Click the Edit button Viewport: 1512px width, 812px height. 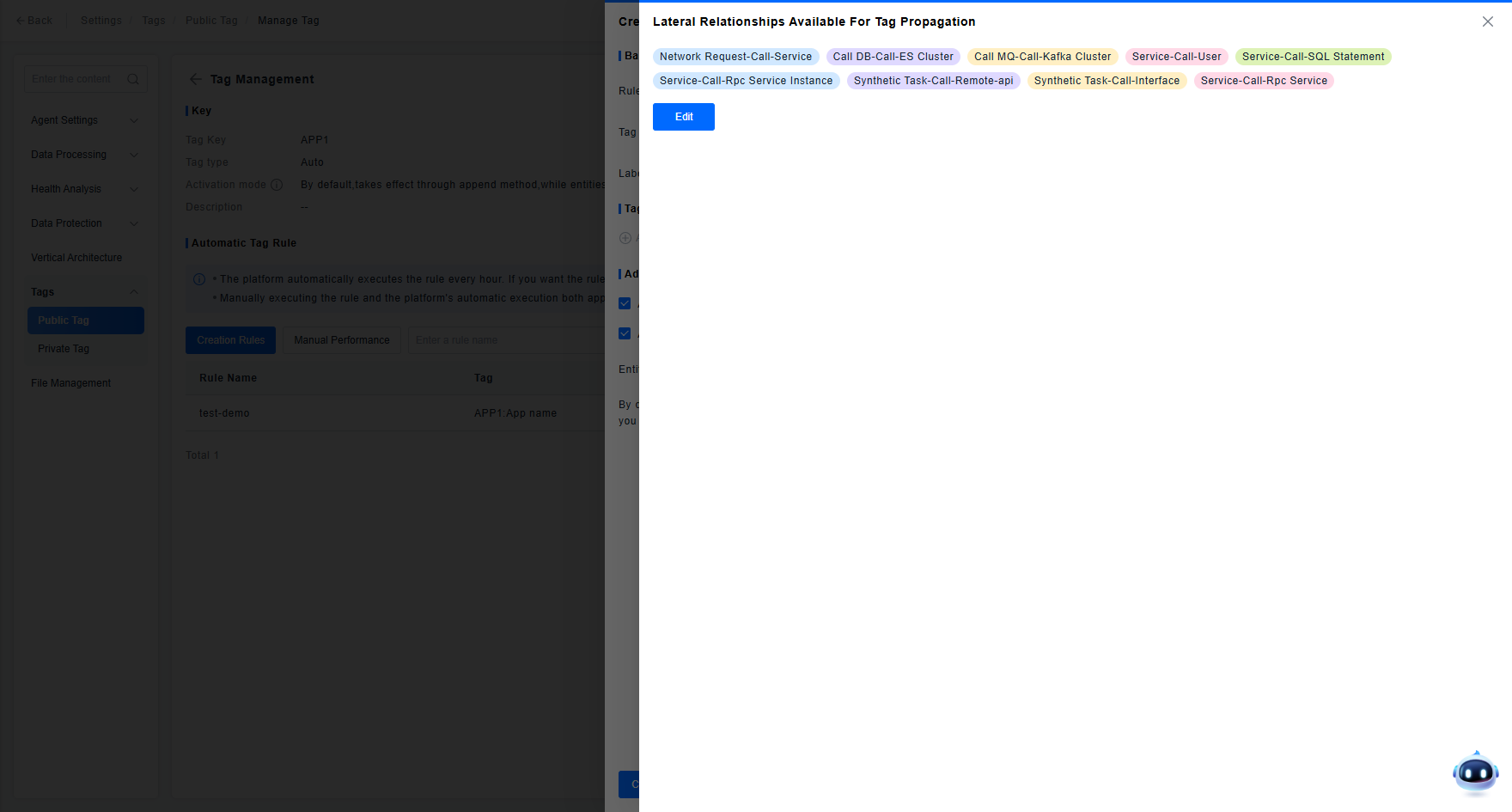(x=683, y=117)
